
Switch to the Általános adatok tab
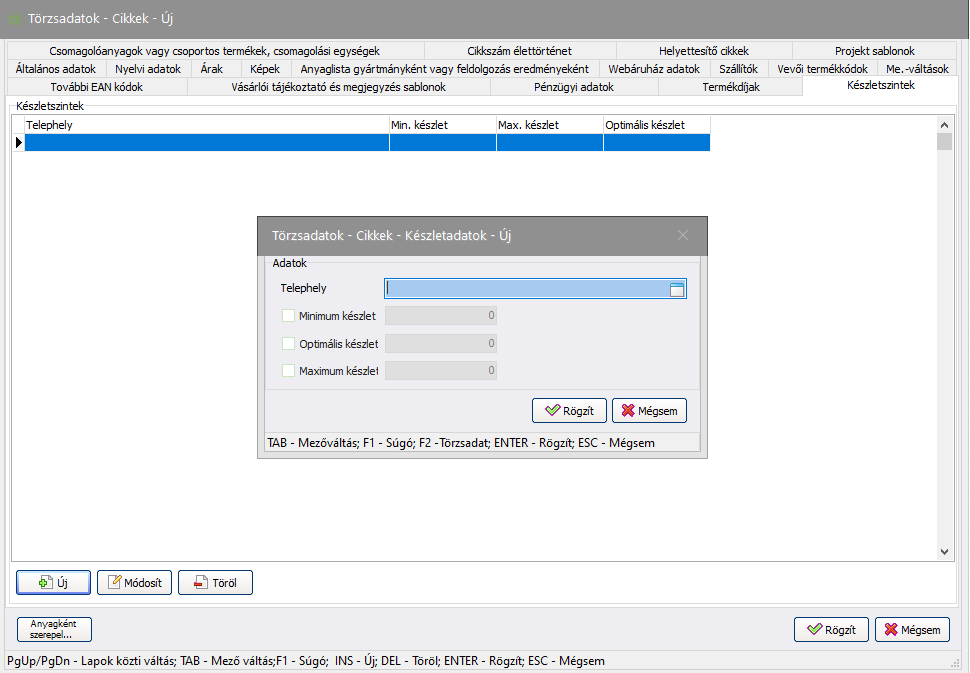[x=56, y=69]
